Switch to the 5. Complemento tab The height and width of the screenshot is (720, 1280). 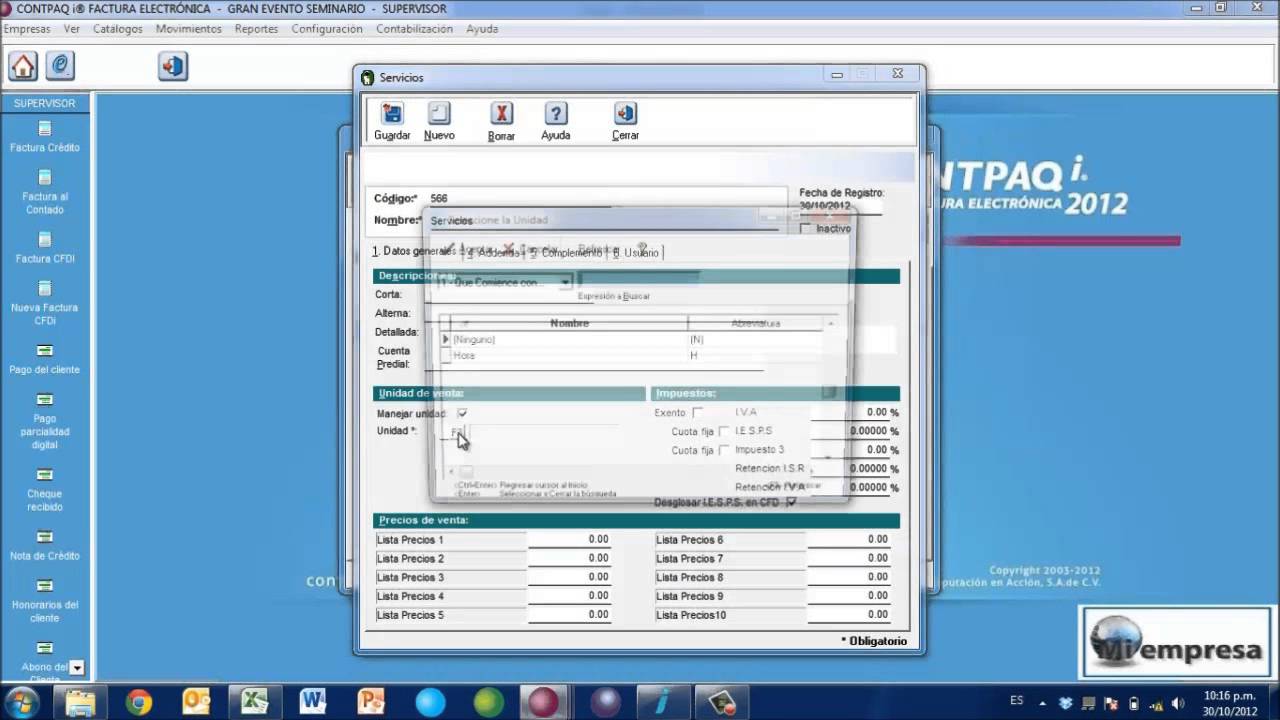[x=566, y=253]
